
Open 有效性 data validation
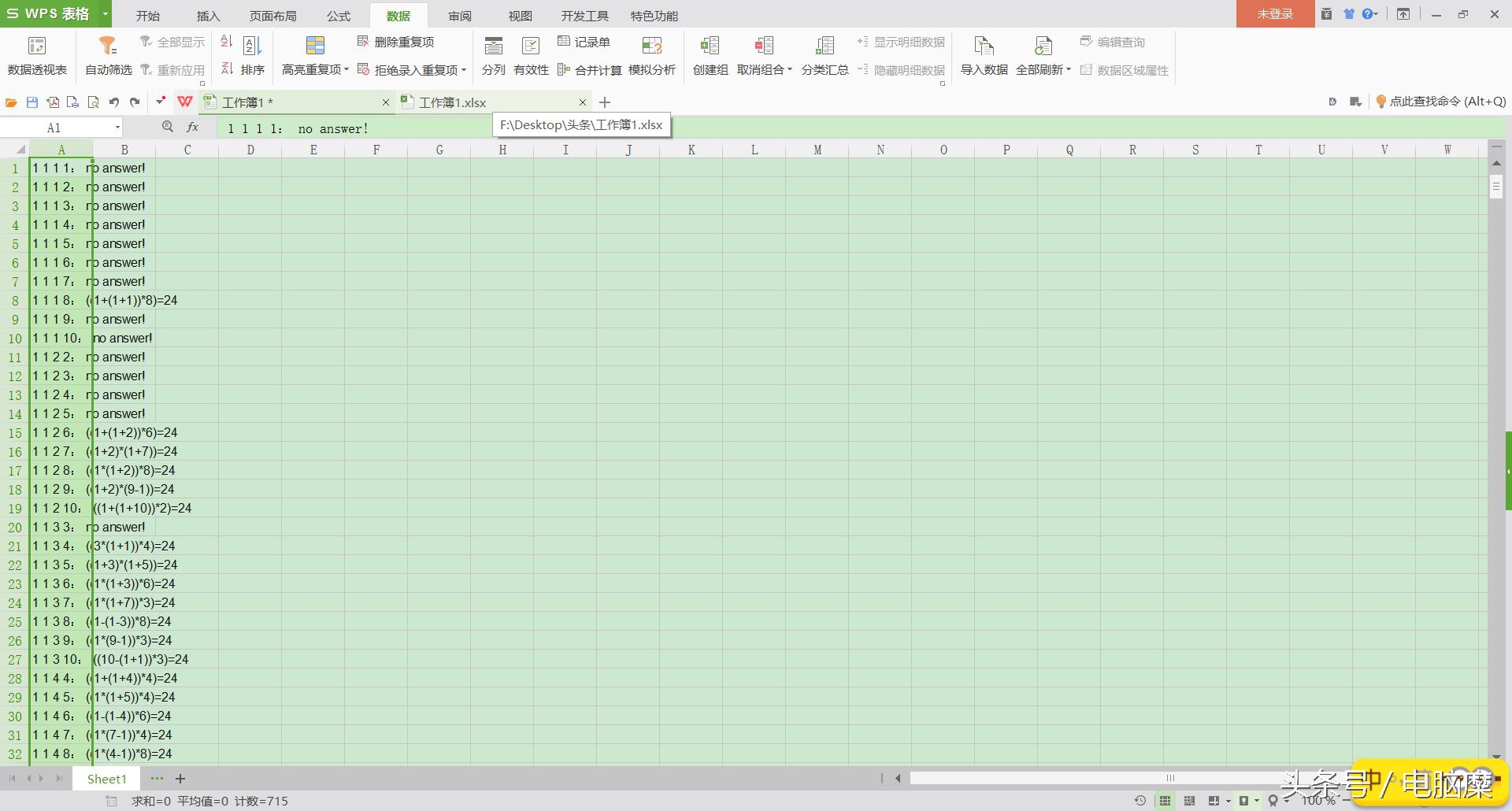[531, 56]
